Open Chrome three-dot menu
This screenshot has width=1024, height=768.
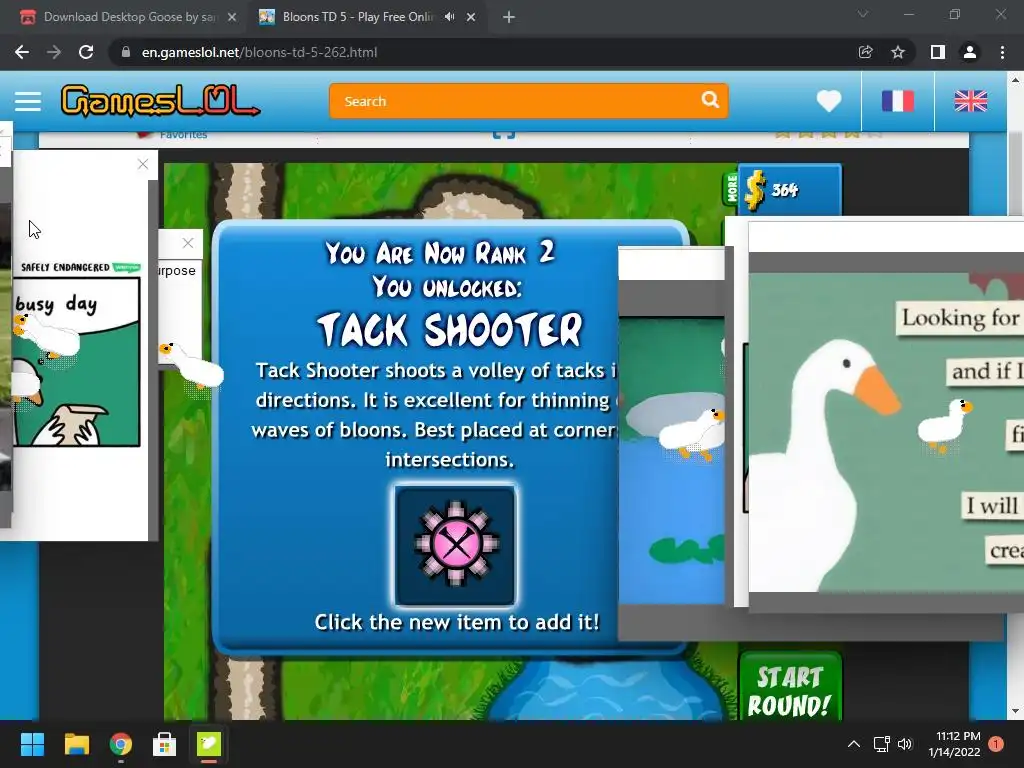pyautogui.click(x=1002, y=52)
